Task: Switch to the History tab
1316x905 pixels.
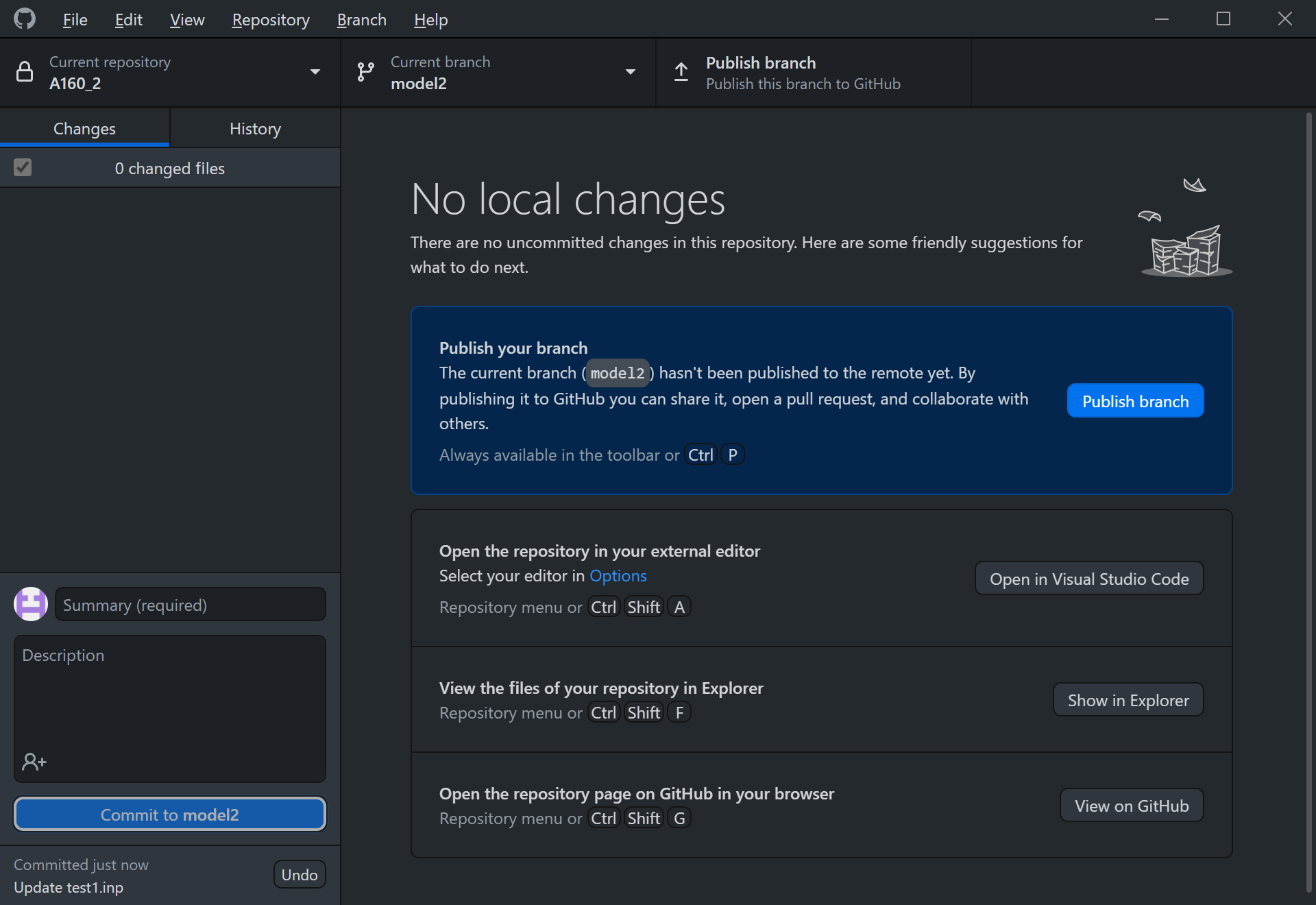Action: pyautogui.click(x=254, y=128)
